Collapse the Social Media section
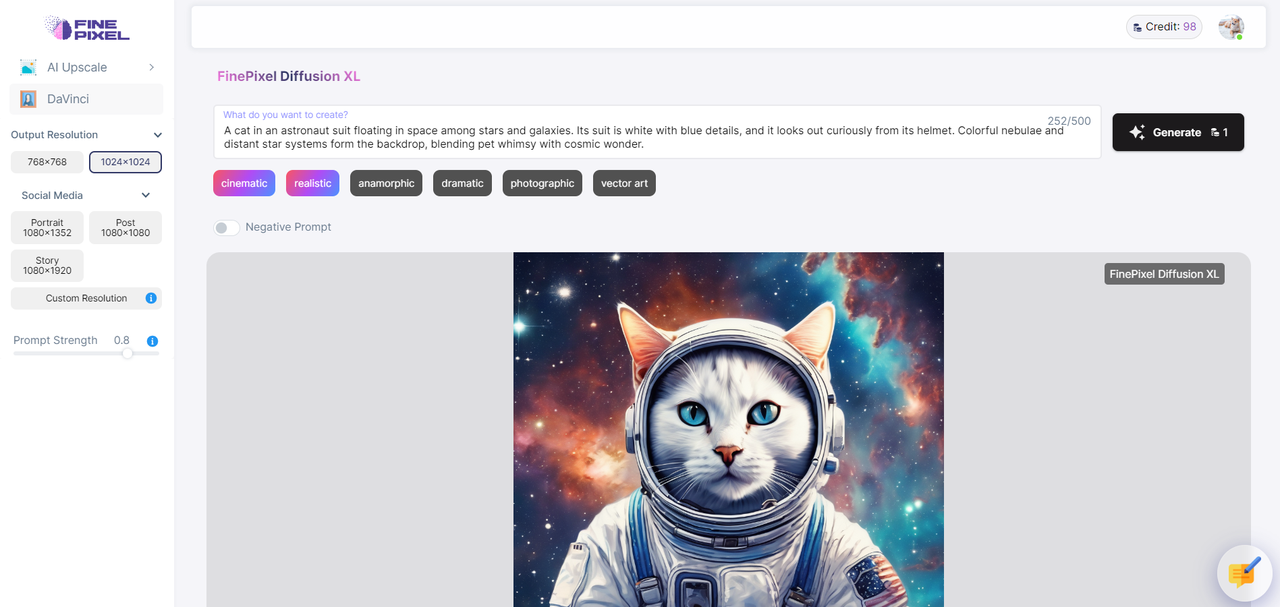Screen dimensions: 1280x607 (146, 196)
